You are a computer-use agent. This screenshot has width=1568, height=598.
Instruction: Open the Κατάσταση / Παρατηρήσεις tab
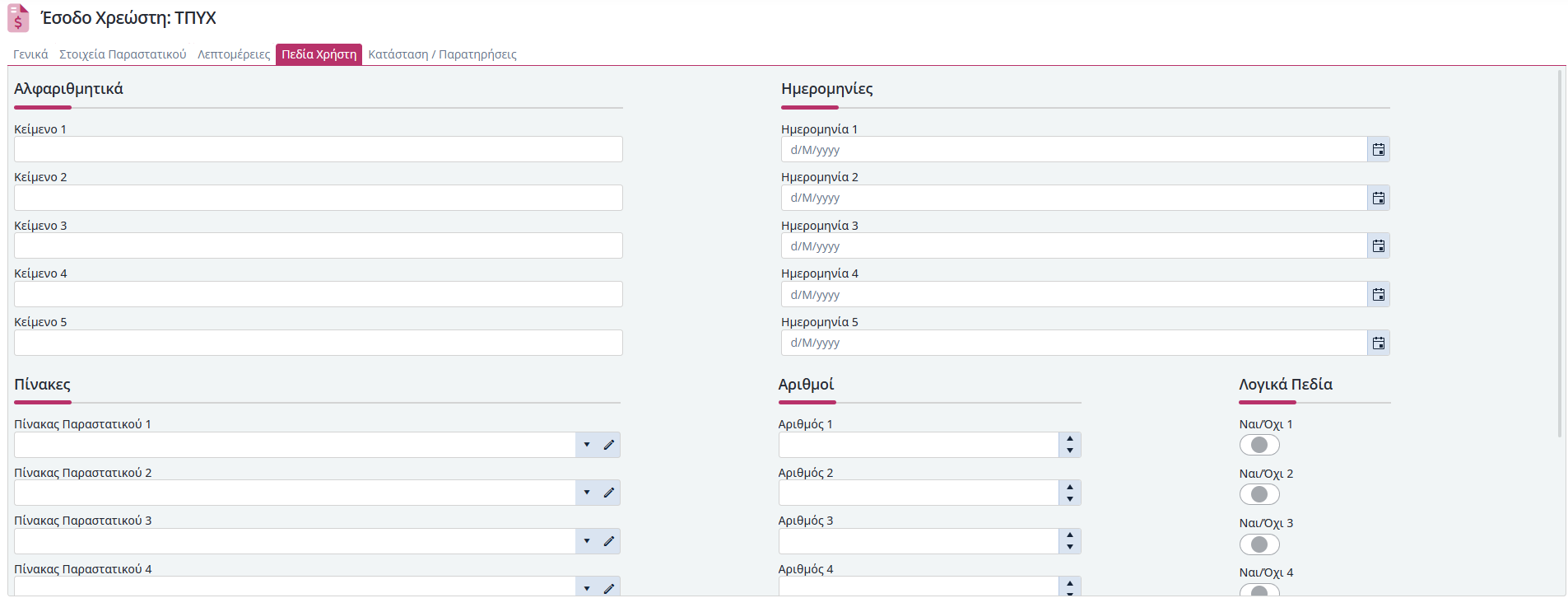[443, 54]
